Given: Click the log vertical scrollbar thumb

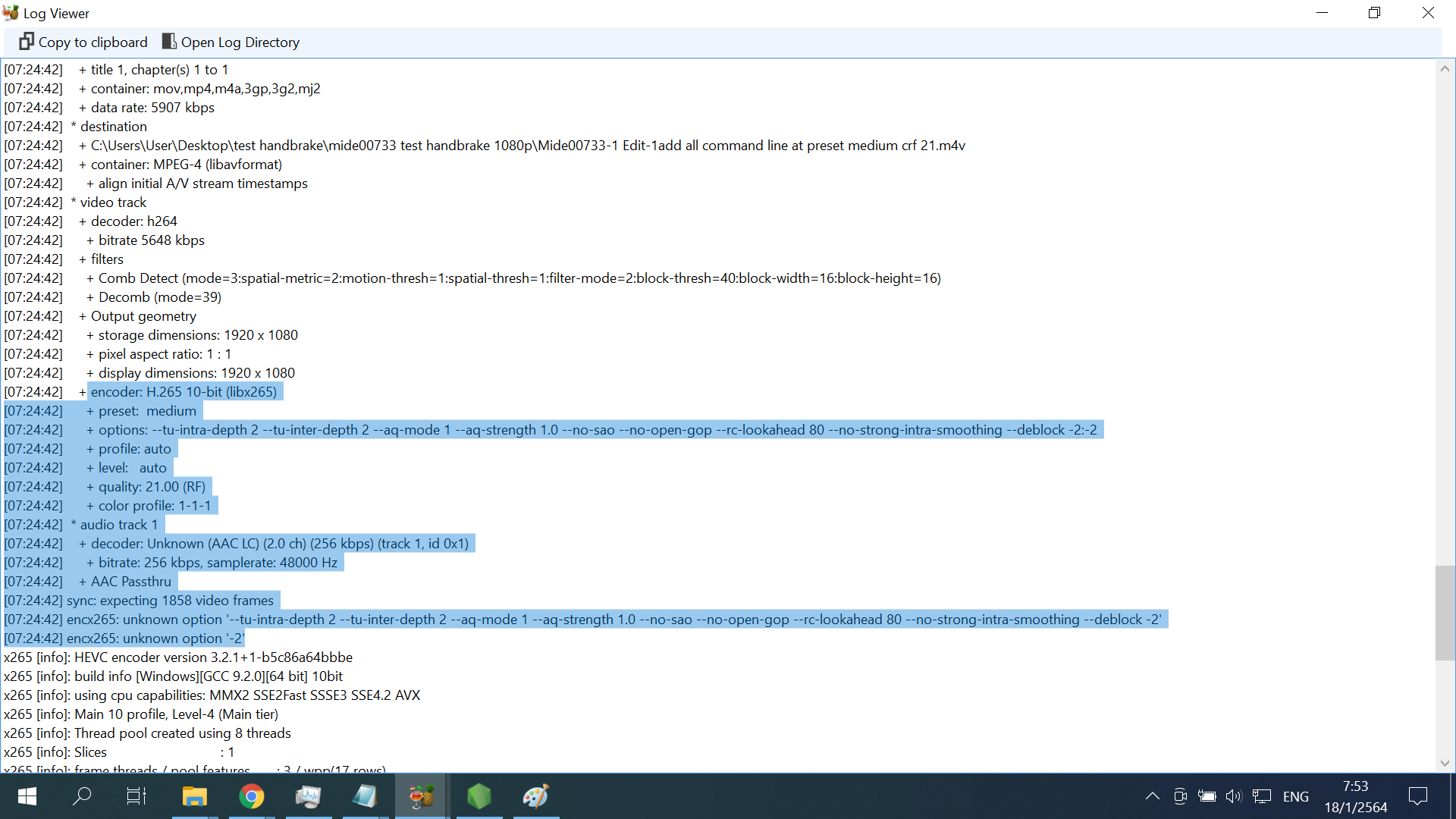Looking at the screenshot, I should (1445, 613).
